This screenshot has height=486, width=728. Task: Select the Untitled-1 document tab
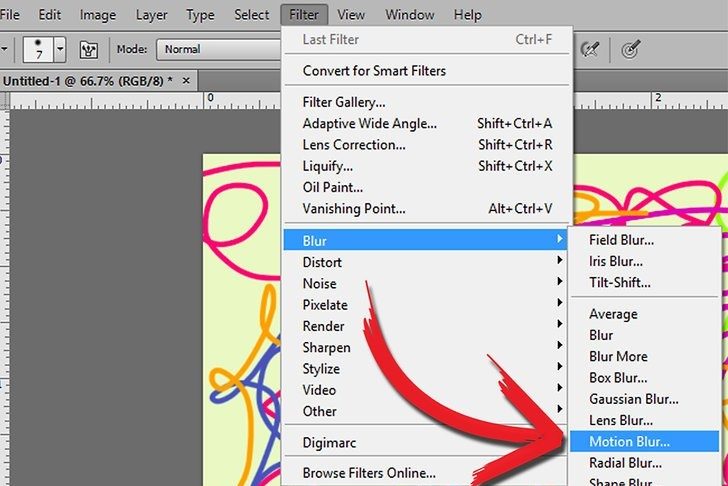click(x=86, y=80)
